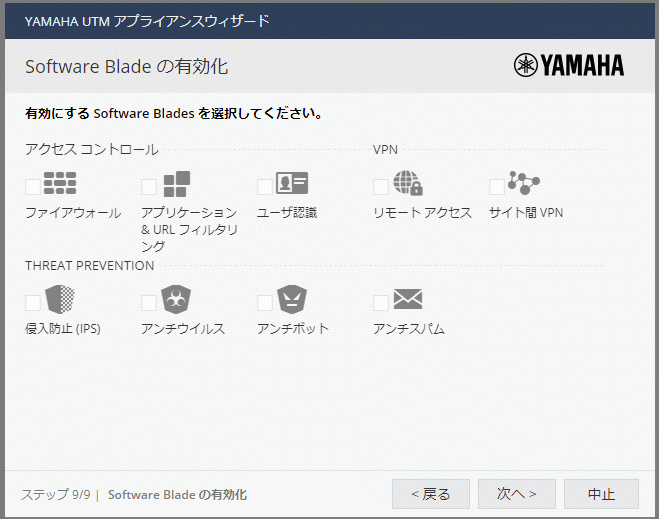Viewport: 659px width, 519px height.
Task: Click the アンチウイルス label
Action: (183, 329)
